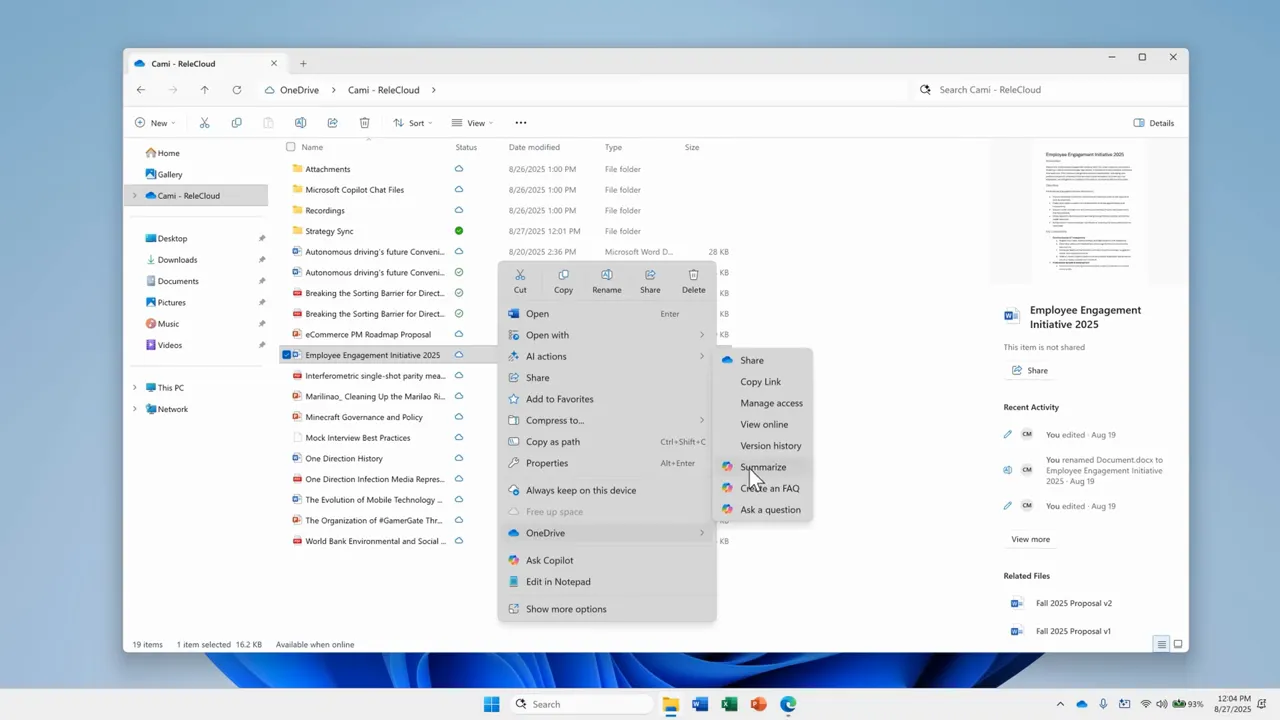The height and width of the screenshot is (720, 1280).
Task: Launch Excel from the taskbar
Action: [x=729, y=704]
